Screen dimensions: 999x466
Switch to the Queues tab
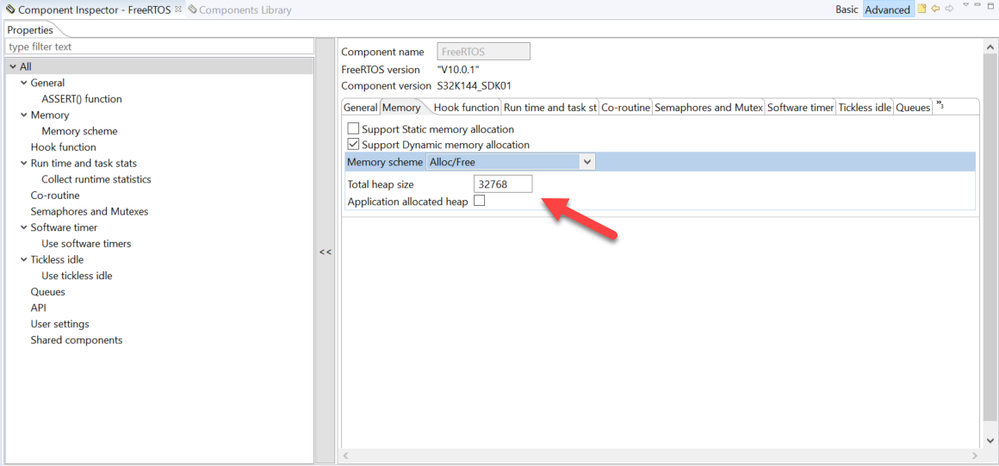click(x=913, y=108)
